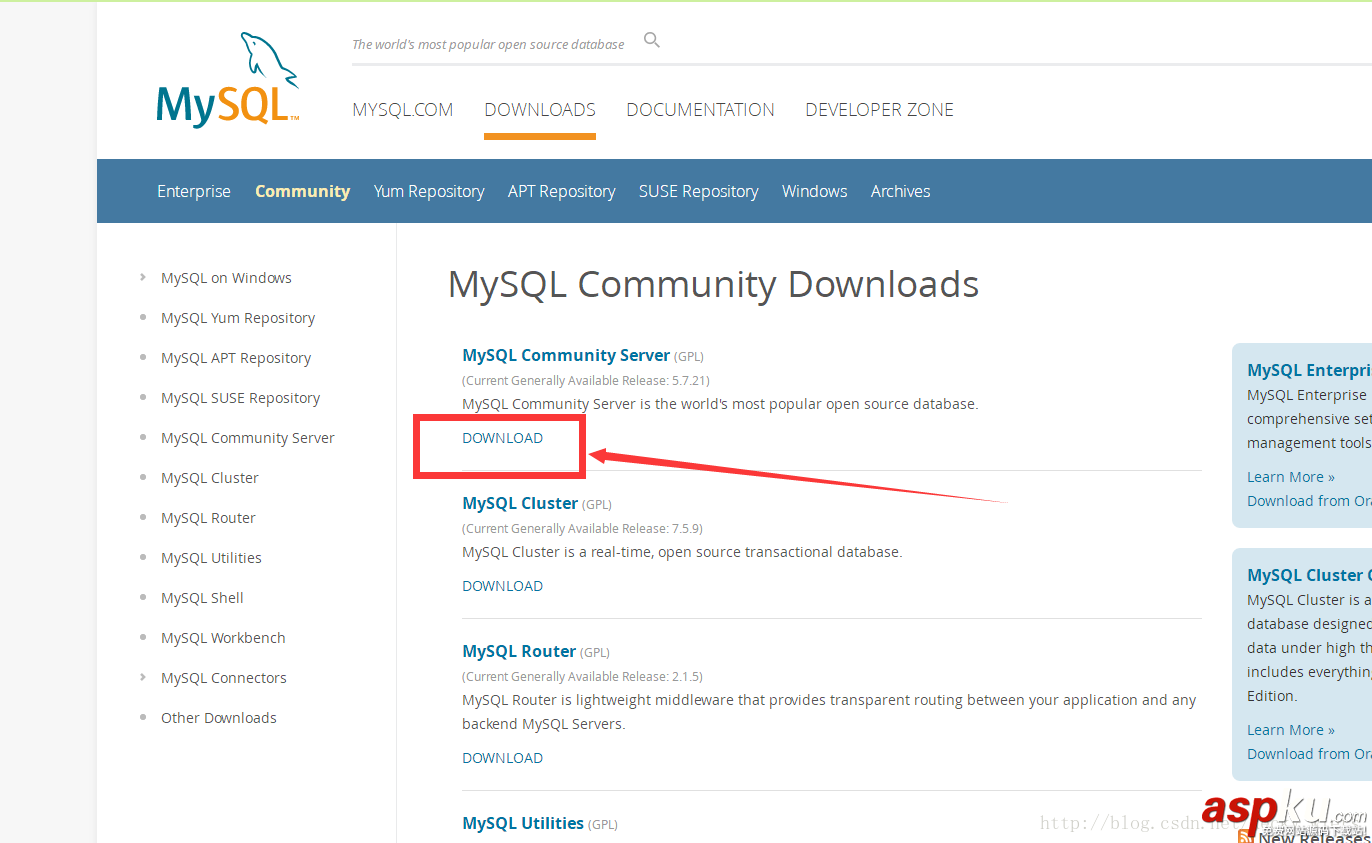
Task: Click text 'Current Generally Available Release: 5.7.21'
Action: click(586, 380)
